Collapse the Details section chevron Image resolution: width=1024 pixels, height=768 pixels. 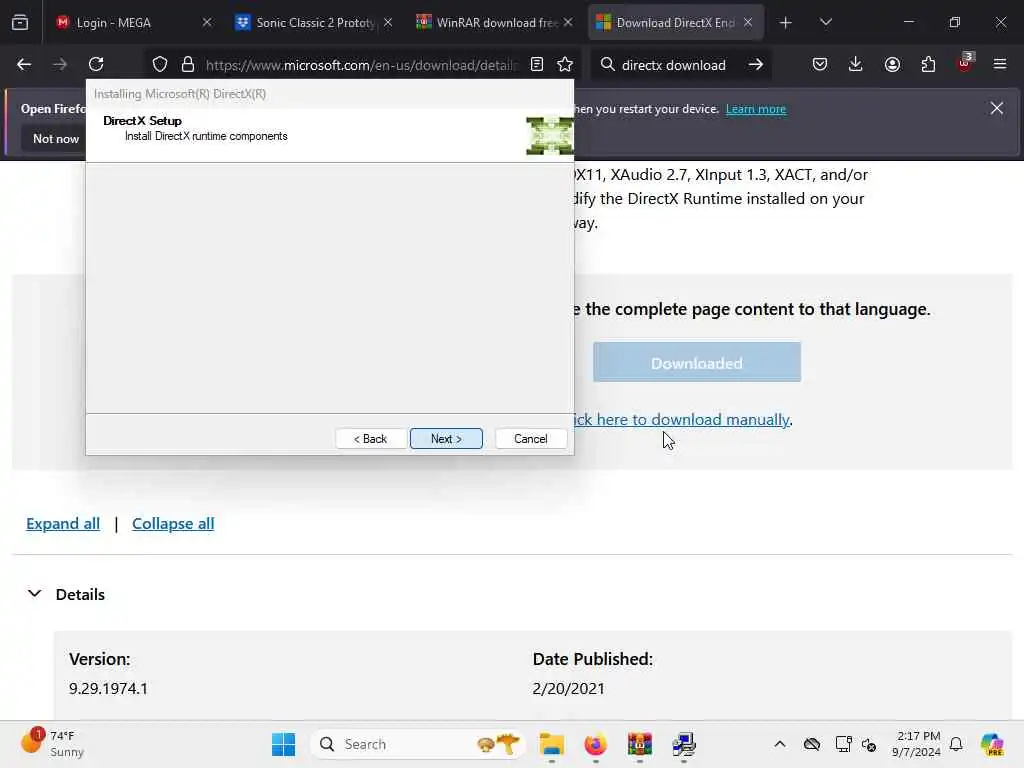point(35,594)
